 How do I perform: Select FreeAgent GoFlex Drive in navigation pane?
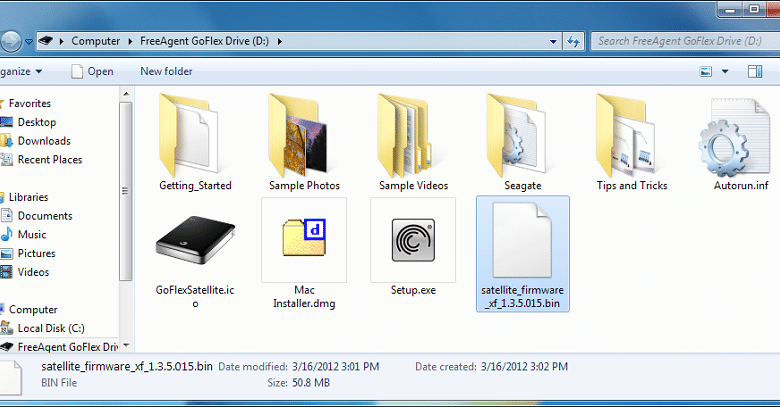(x=68, y=347)
